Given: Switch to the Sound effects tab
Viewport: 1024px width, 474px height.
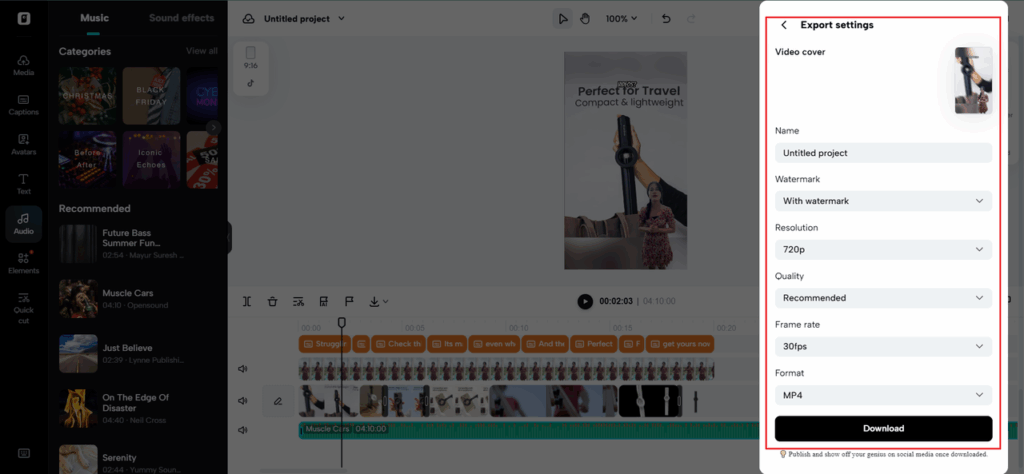Looking at the screenshot, I should pyautogui.click(x=182, y=18).
